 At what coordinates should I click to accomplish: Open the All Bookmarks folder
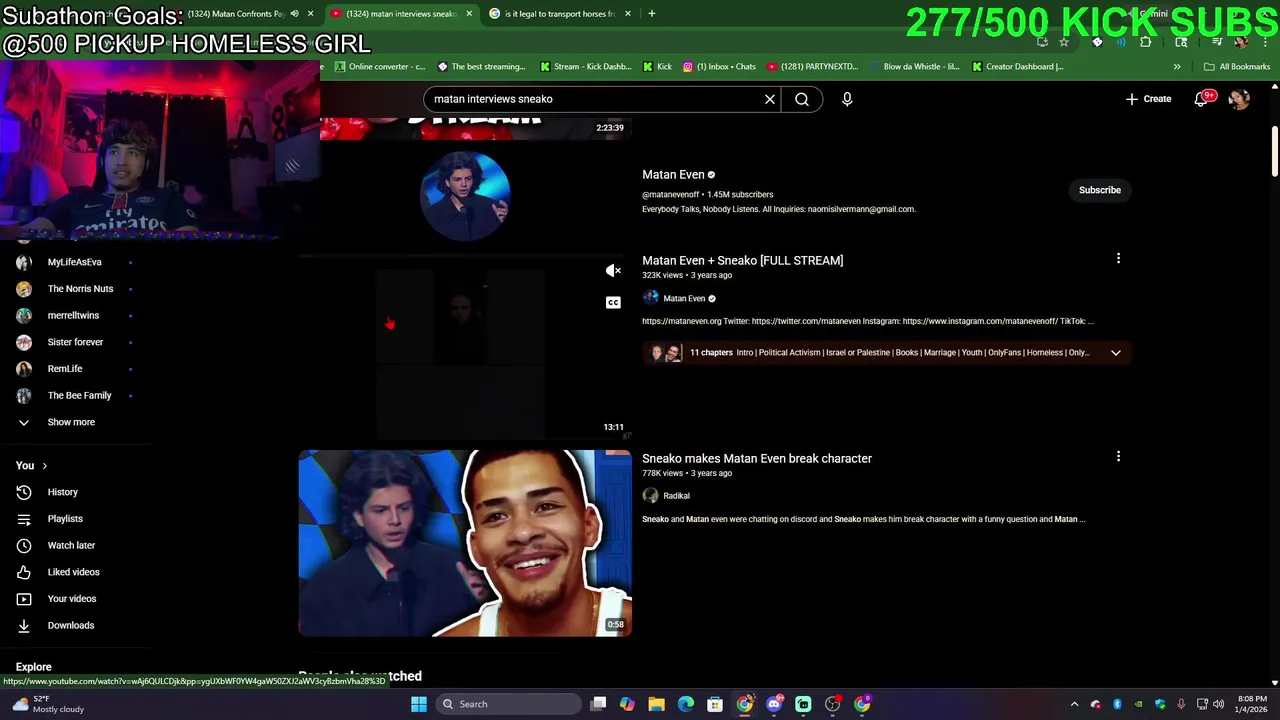coord(1237,67)
